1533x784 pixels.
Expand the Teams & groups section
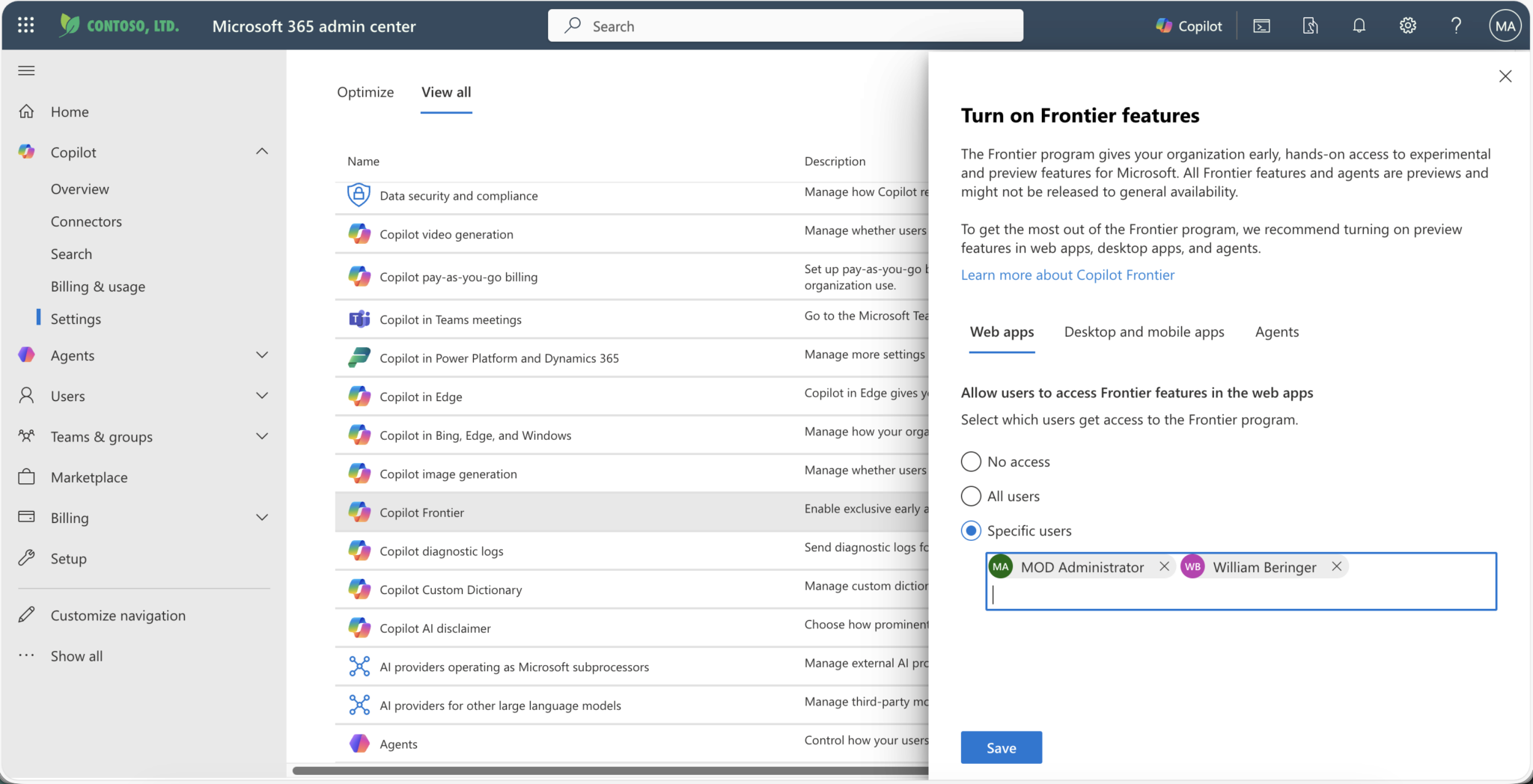click(x=262, y=436)
